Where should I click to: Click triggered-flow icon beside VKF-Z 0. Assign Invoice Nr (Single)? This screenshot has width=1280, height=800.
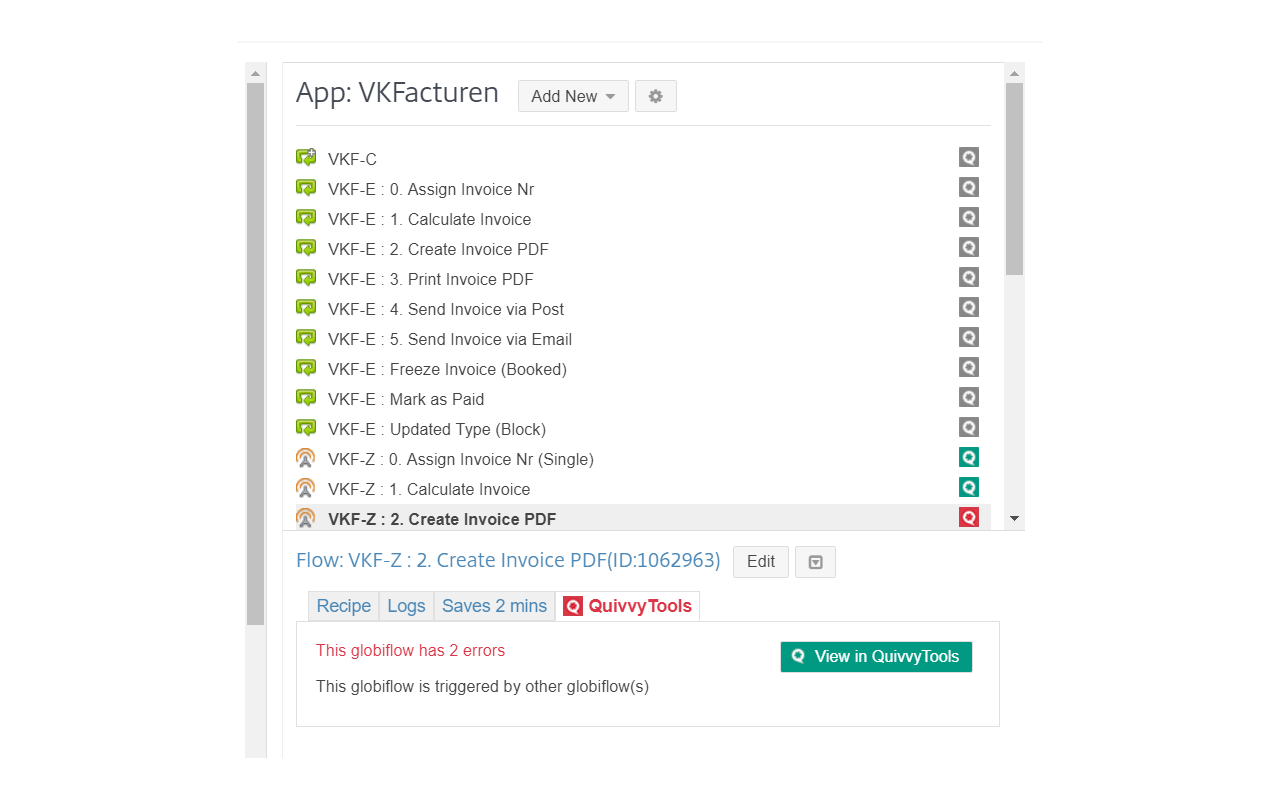pos(306,458)
